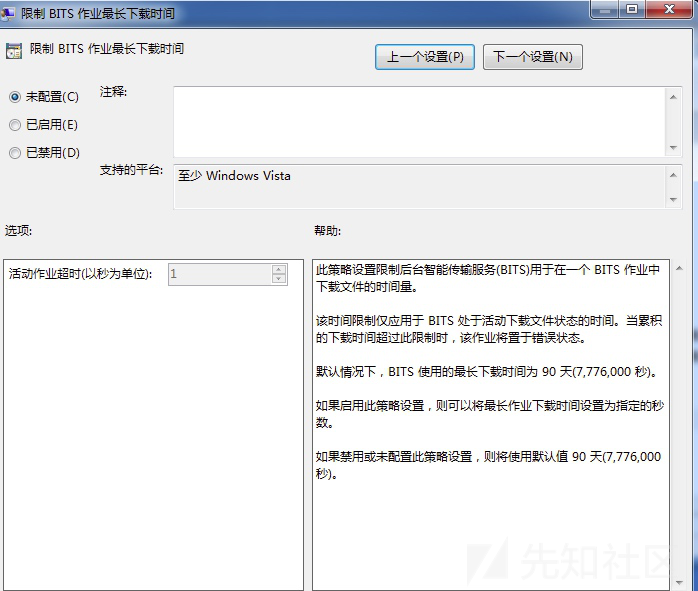Click the title bar window icon

[7, 13]
